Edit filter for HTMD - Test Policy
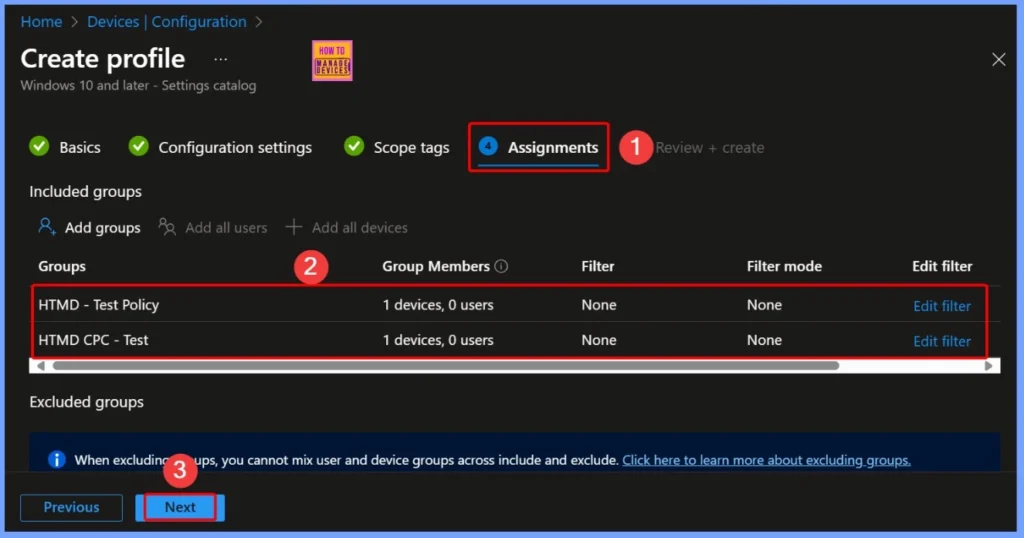Screen dimensions: 1024x538 941,306
